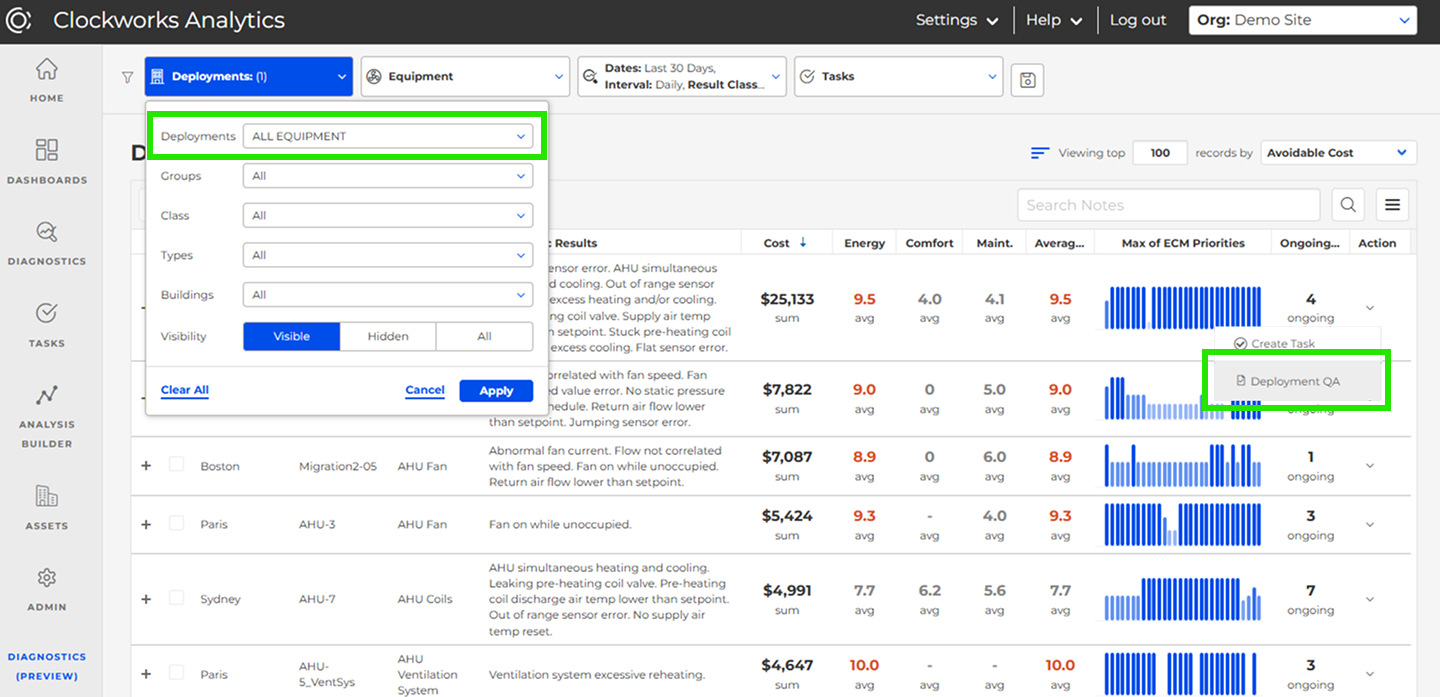The height and width of the screenshot is (697, 1440).
Task: Click Log out
Action: 1138,20
